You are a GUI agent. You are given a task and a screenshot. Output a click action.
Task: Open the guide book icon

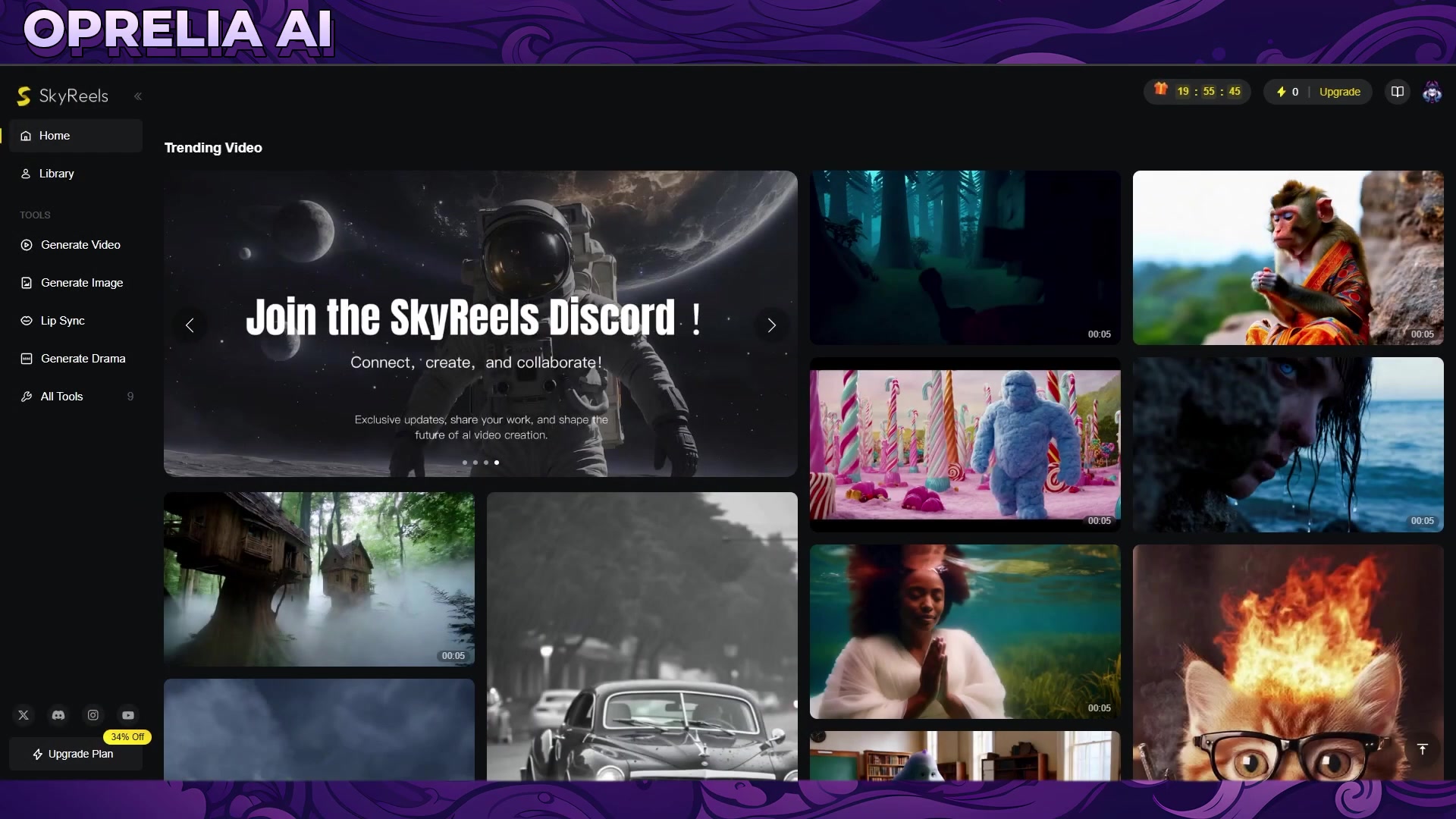click(1398, 92)
